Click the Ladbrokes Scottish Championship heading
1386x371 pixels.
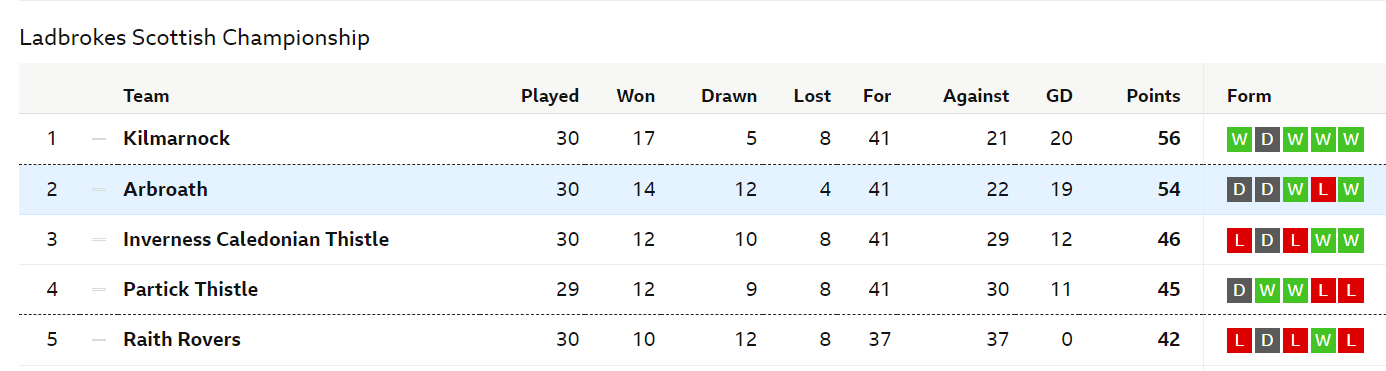pos(195,38)
